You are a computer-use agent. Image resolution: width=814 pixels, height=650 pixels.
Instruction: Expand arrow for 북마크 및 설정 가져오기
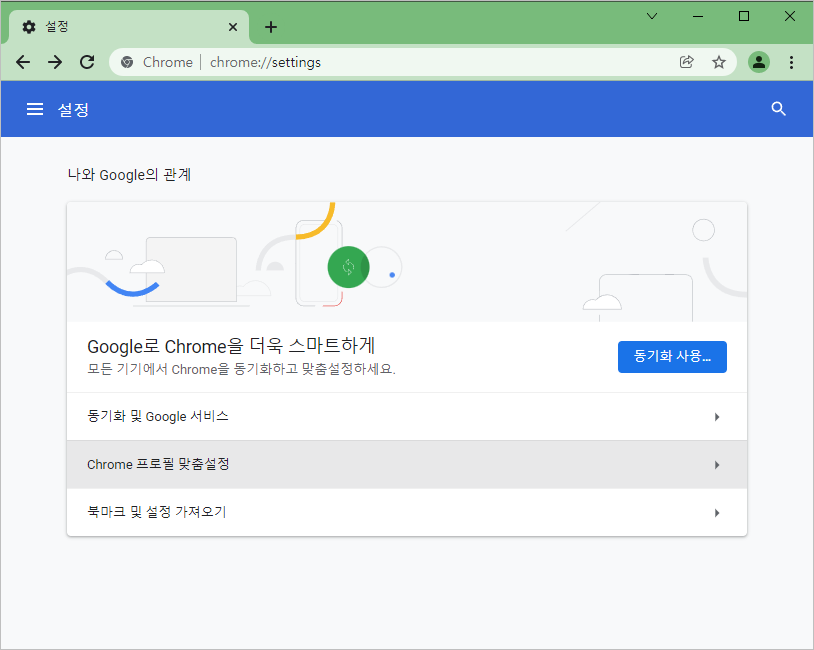(x=717, y=513)
